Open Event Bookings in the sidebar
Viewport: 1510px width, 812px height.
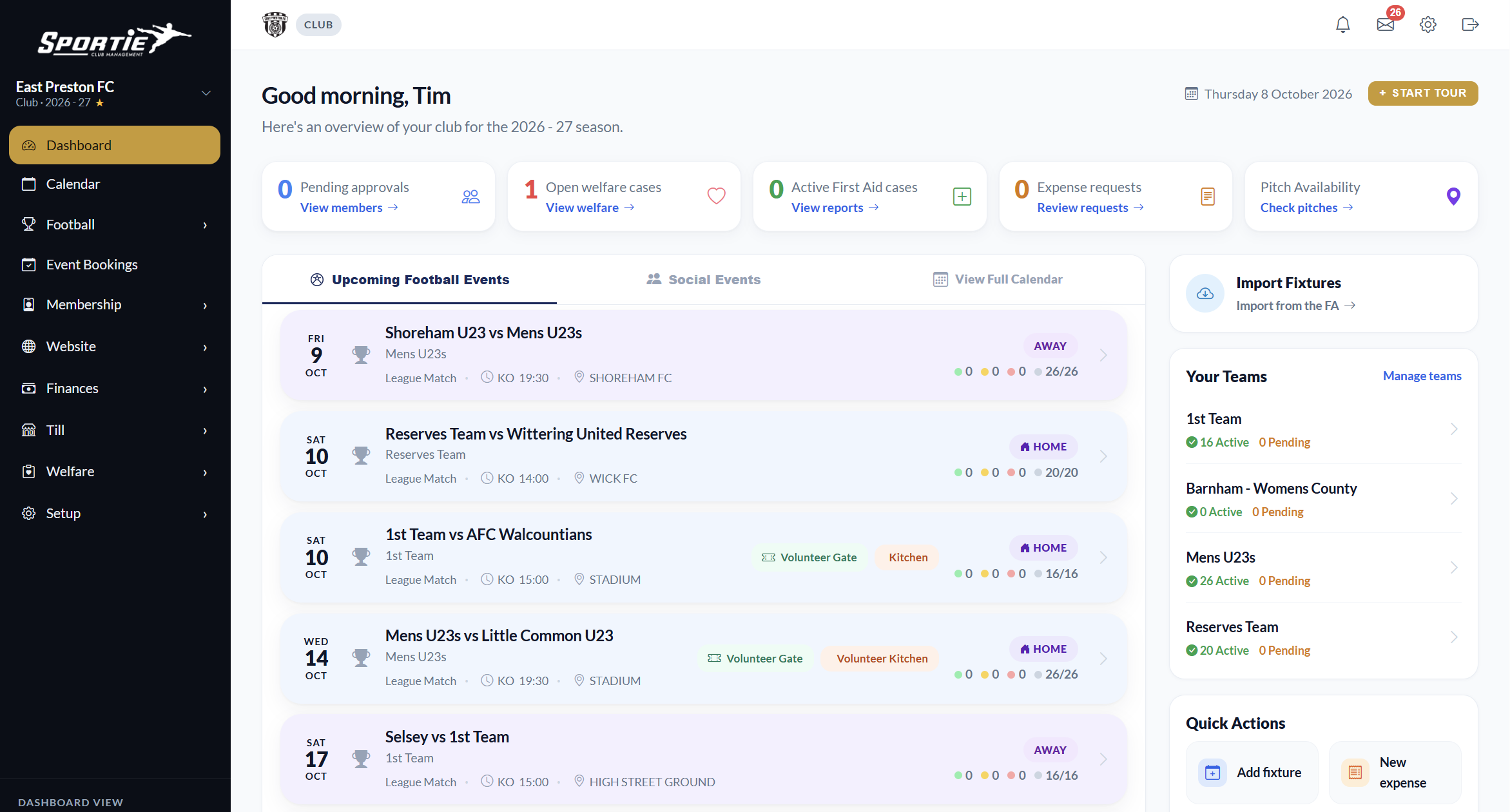[x=115, y=265]
